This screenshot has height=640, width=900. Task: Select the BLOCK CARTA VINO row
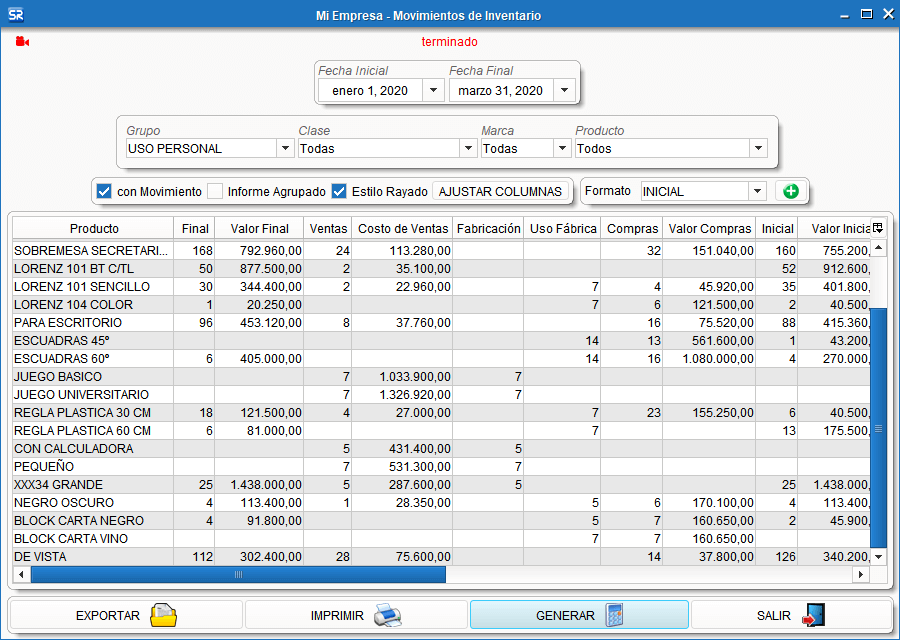point(441,538)
